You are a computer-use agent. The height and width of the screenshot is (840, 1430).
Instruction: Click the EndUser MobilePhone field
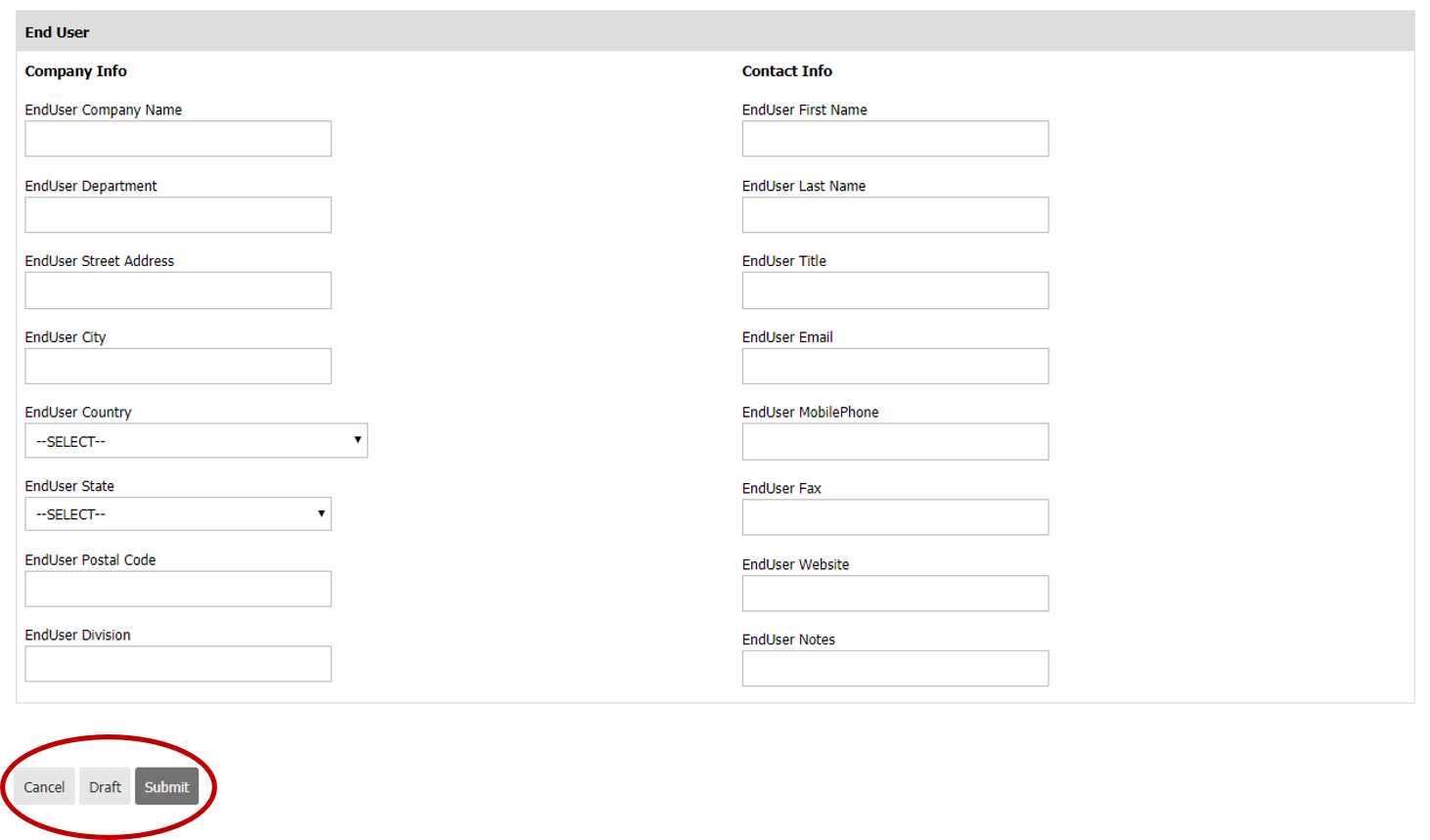click(895, 441)
